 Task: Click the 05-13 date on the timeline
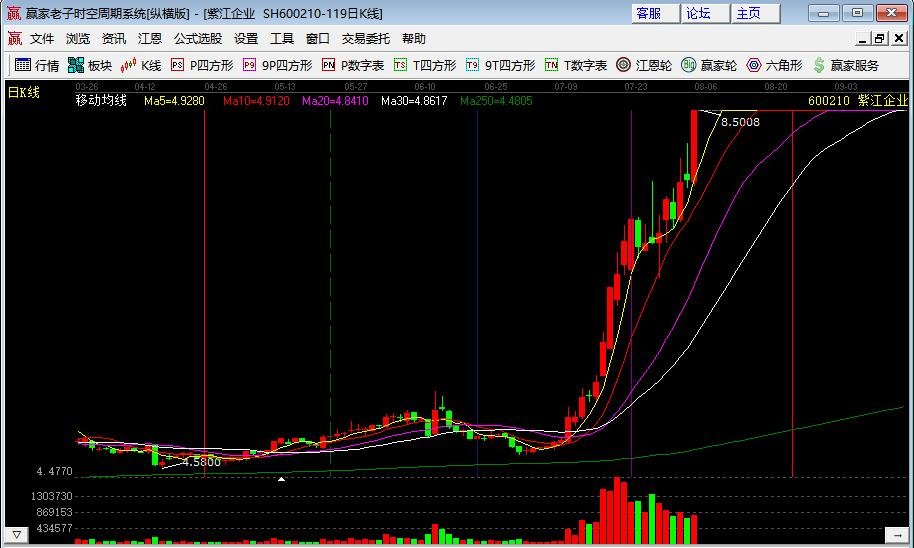tap(285, 86)
